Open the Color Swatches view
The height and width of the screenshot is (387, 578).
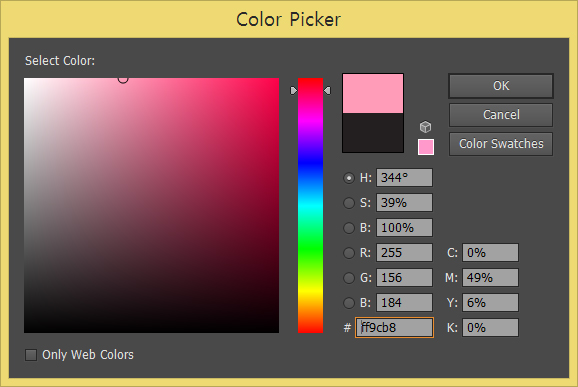tap(501, 144)
